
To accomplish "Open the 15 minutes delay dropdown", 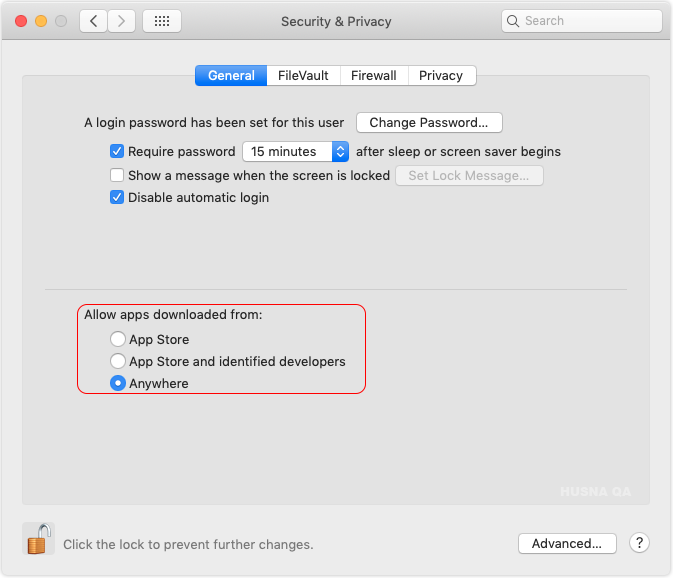I will [295, 151].
